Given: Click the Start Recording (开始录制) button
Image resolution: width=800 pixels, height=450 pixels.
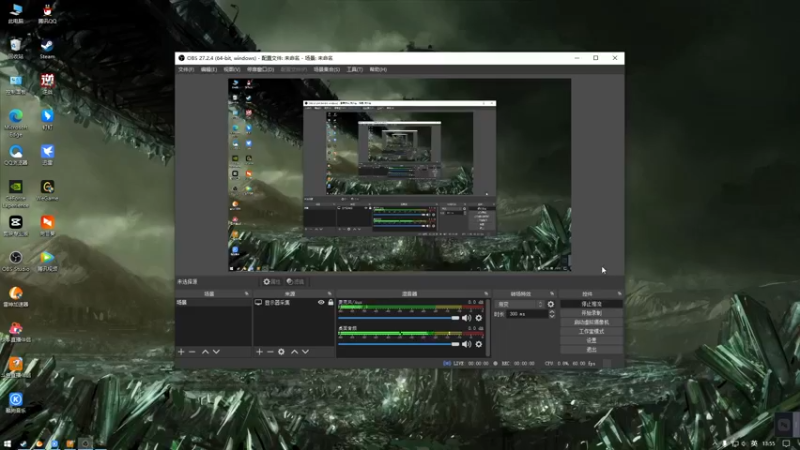Looking at the screenshot, I should point(591,313).
